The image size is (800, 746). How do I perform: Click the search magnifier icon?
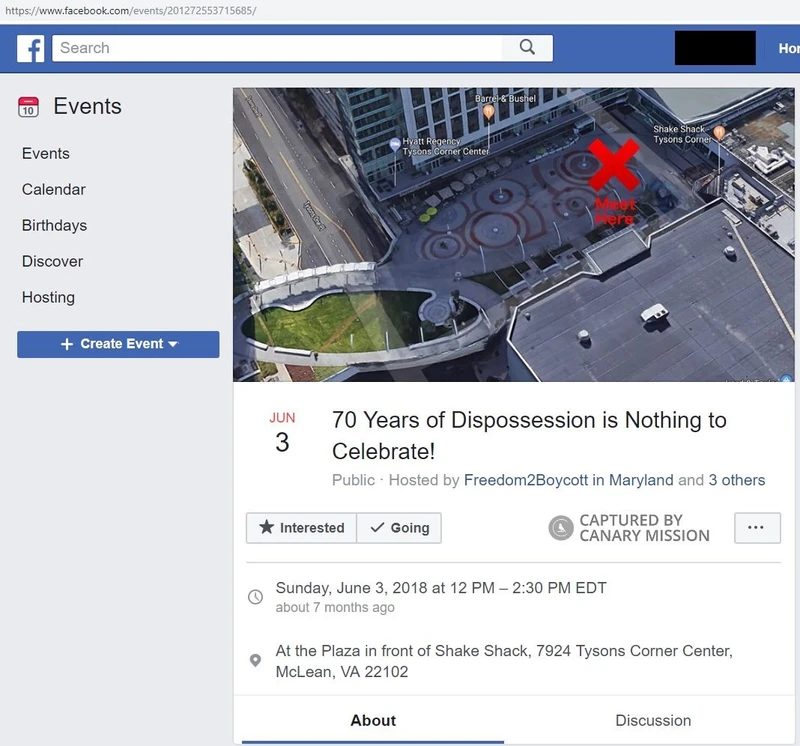coord(527,47)
